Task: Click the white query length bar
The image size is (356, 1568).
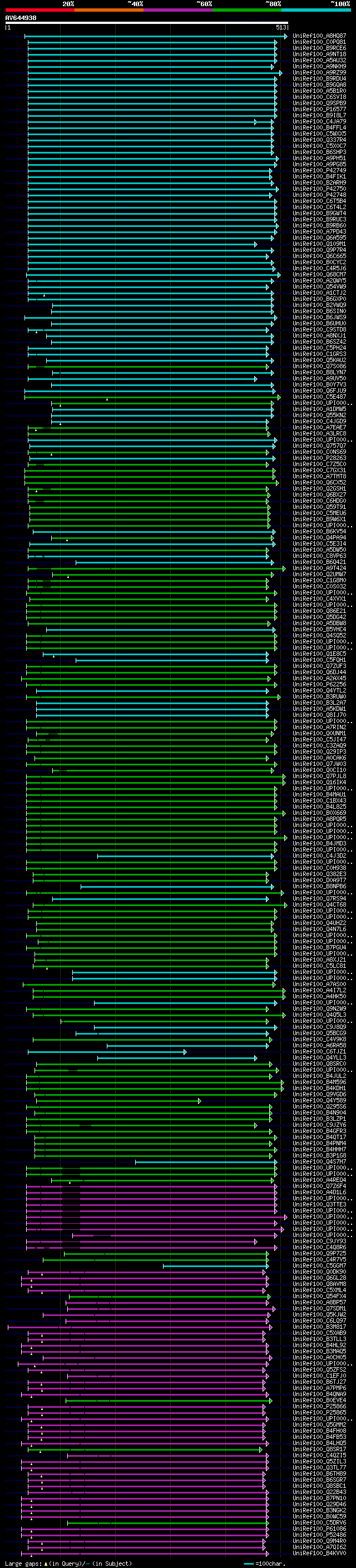Action: coord(147,23)
